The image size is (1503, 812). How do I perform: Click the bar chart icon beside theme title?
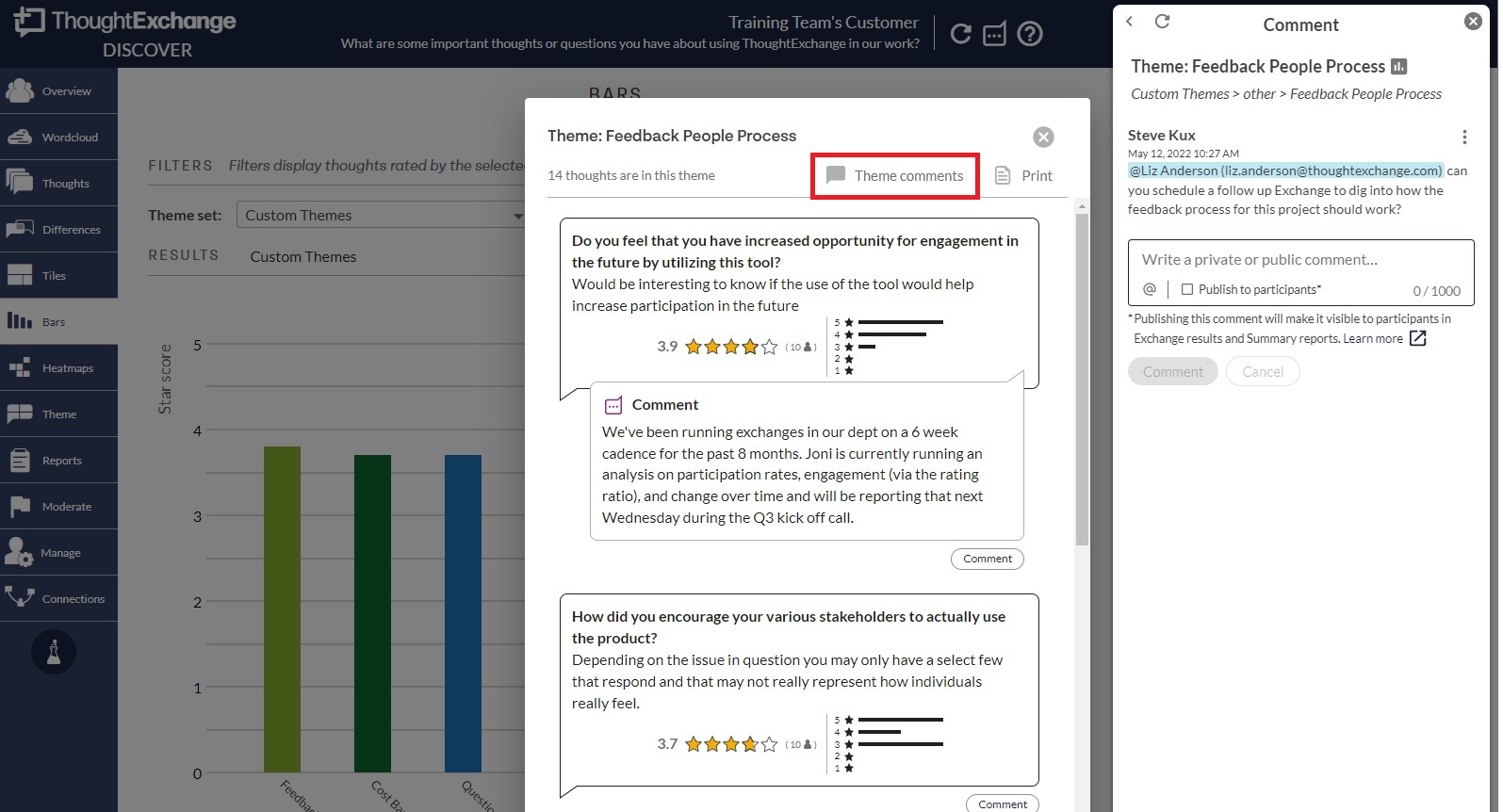(1399, 66)
